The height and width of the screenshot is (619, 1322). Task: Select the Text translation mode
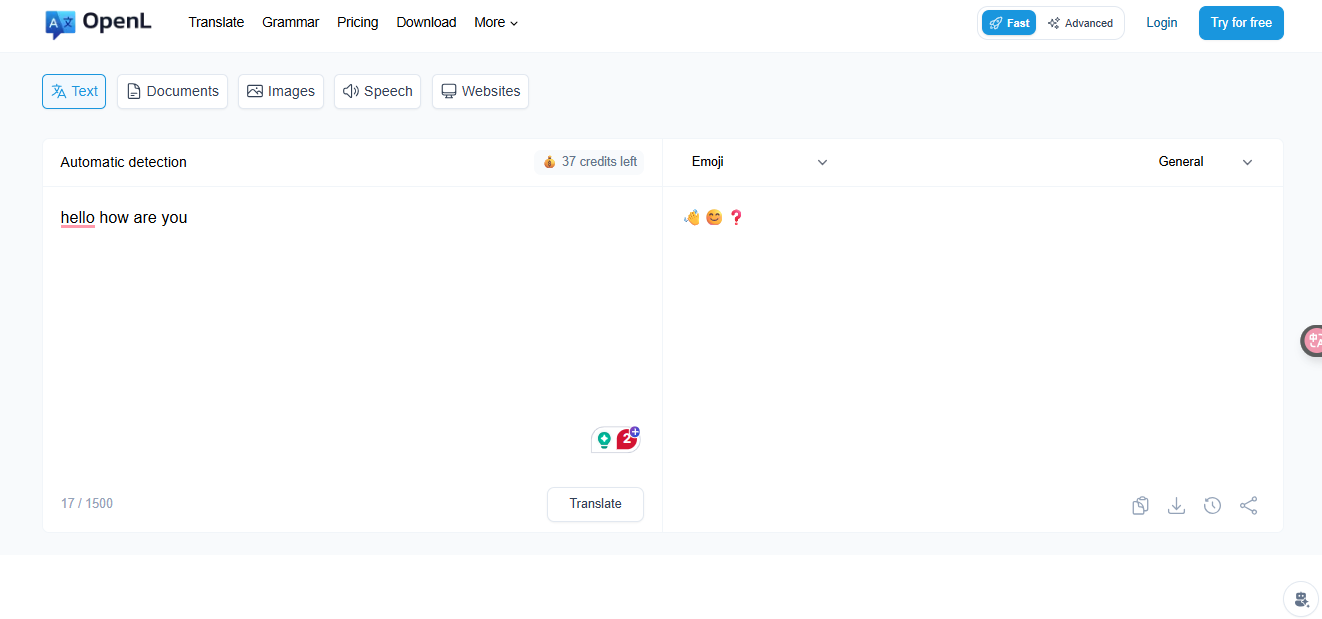pos(73,91)
